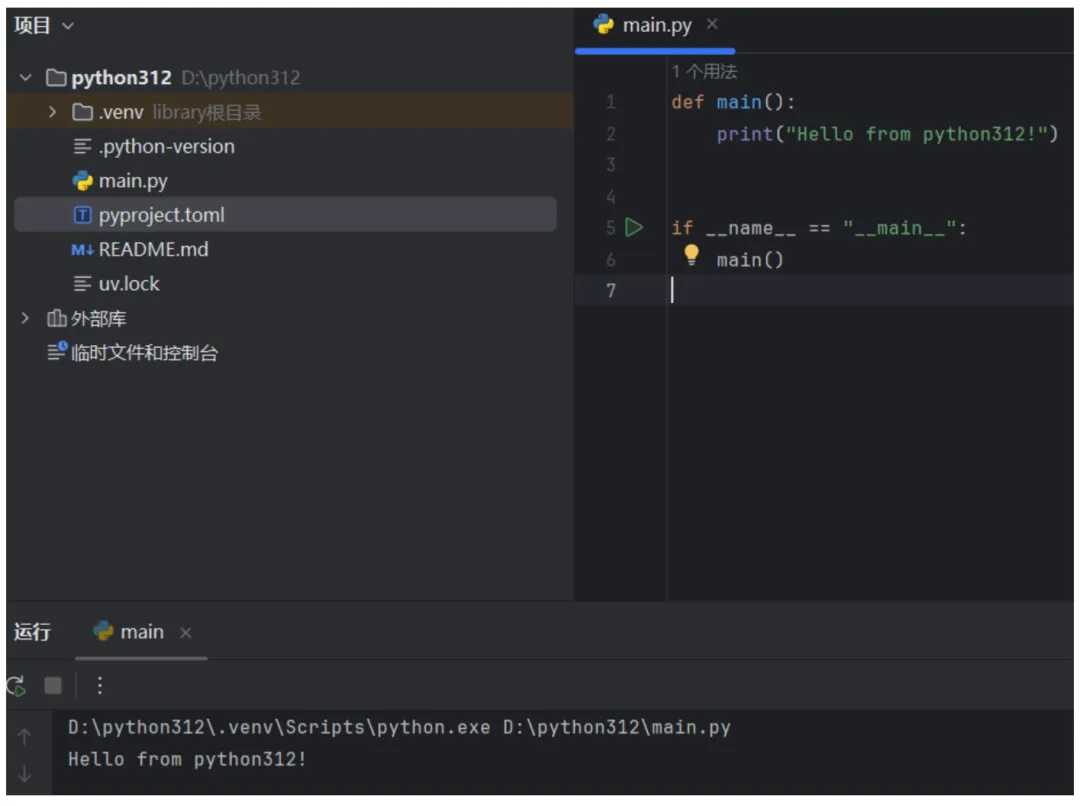
Task: Open the run toolbar more options menu
Action: point(99,686)
